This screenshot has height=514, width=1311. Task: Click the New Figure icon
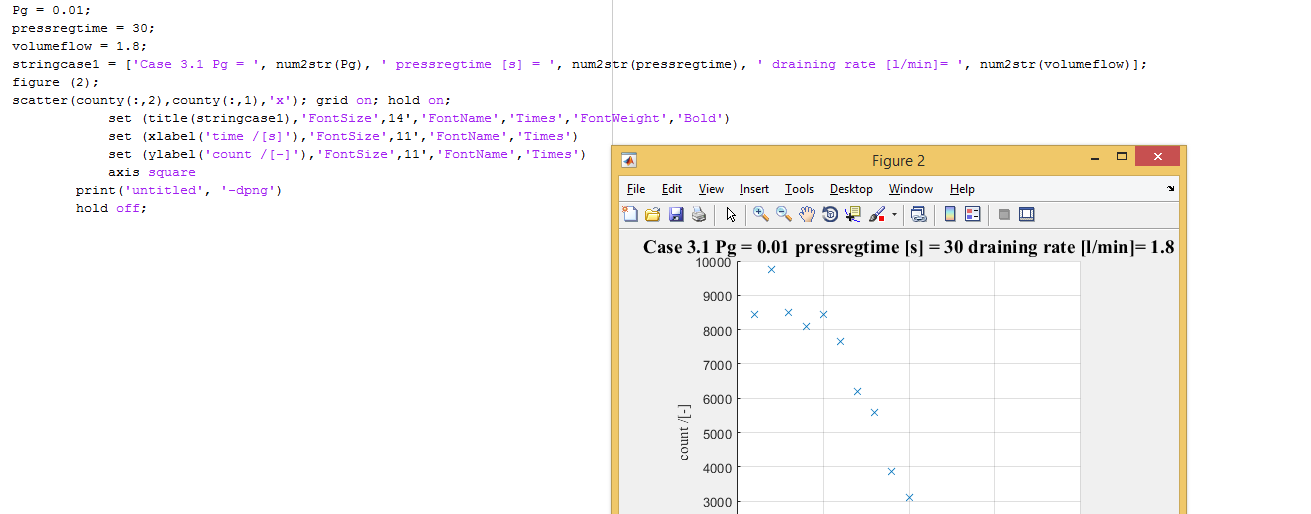pos(630,214)
